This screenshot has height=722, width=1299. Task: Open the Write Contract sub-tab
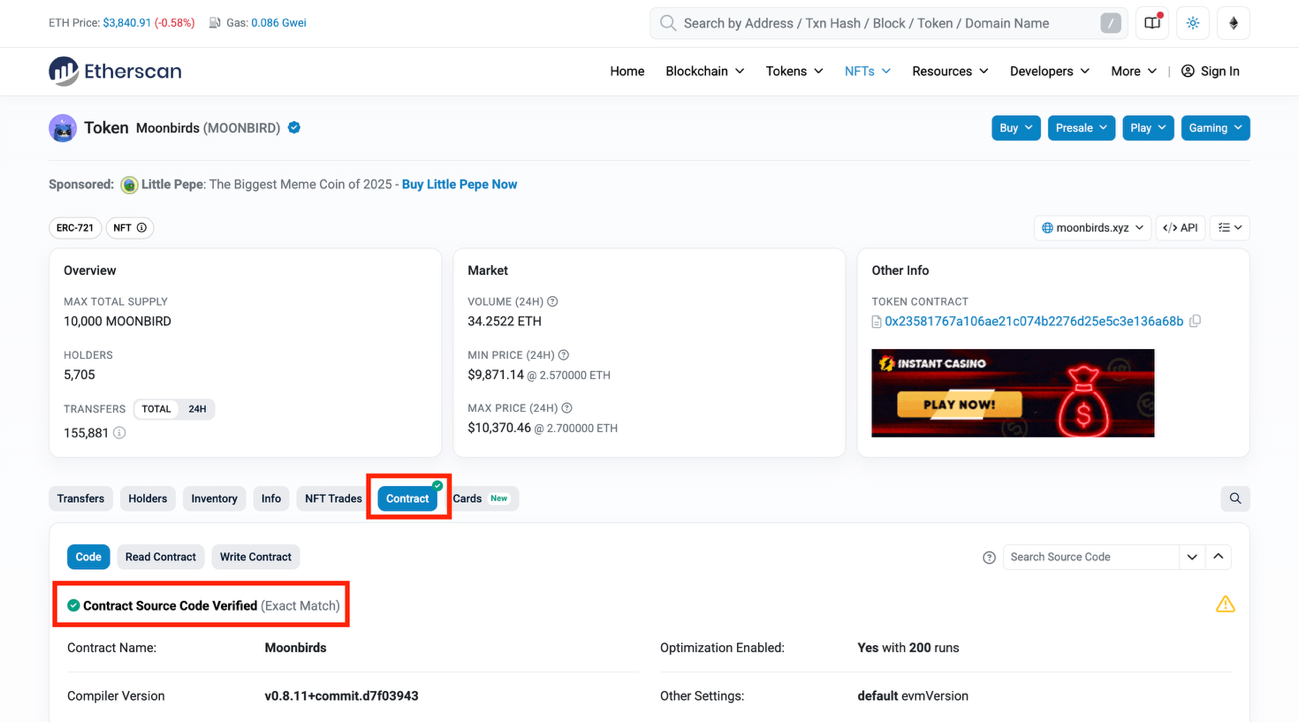(x=255, y=557)
